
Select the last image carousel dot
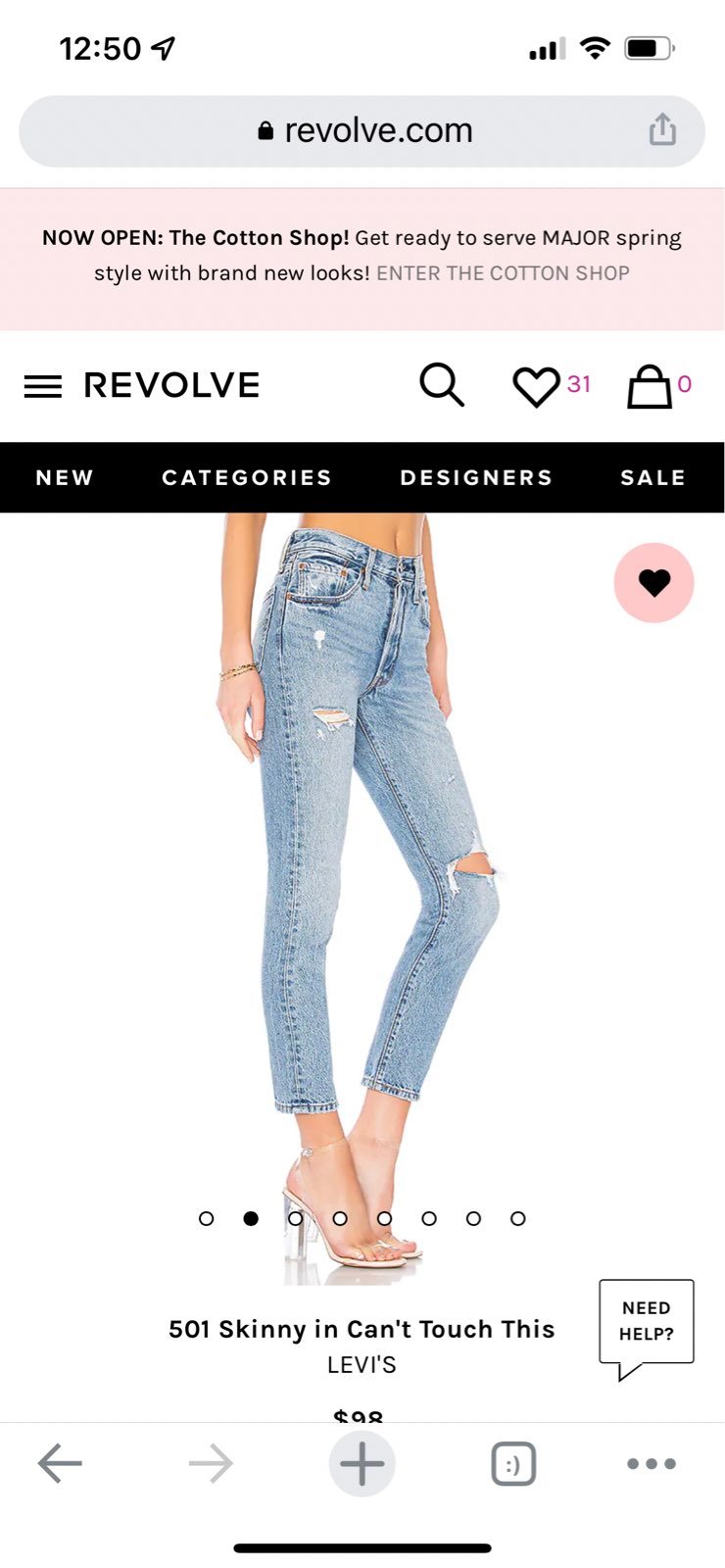(x=518, y=1218)
